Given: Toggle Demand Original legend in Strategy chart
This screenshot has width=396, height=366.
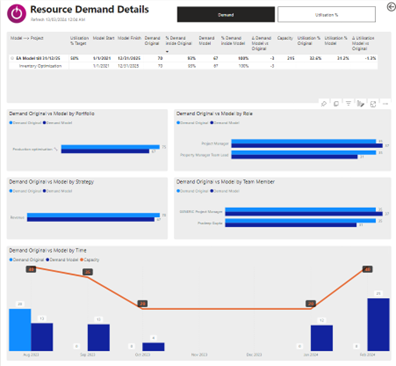Looking at the screenshot, I should [25, 191].
